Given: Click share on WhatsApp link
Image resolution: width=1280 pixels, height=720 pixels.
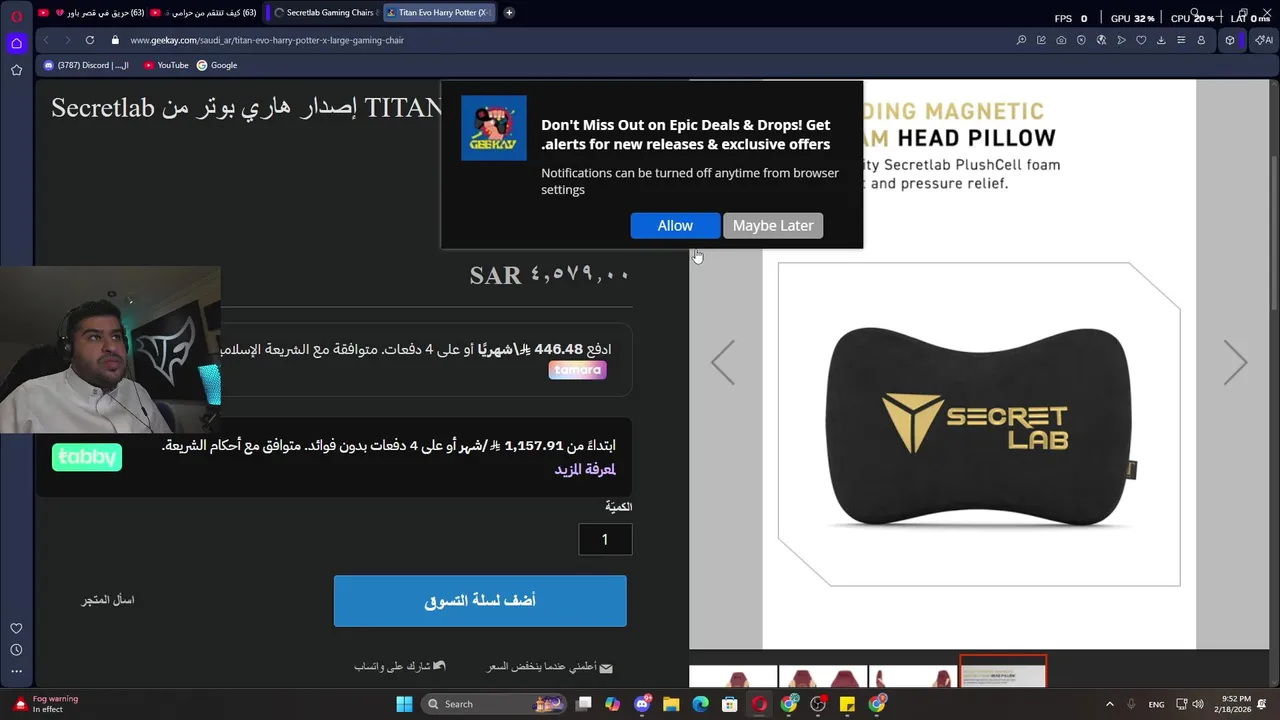Looking at the screenshot, I should pyautogui.click(x=400, y=667).
